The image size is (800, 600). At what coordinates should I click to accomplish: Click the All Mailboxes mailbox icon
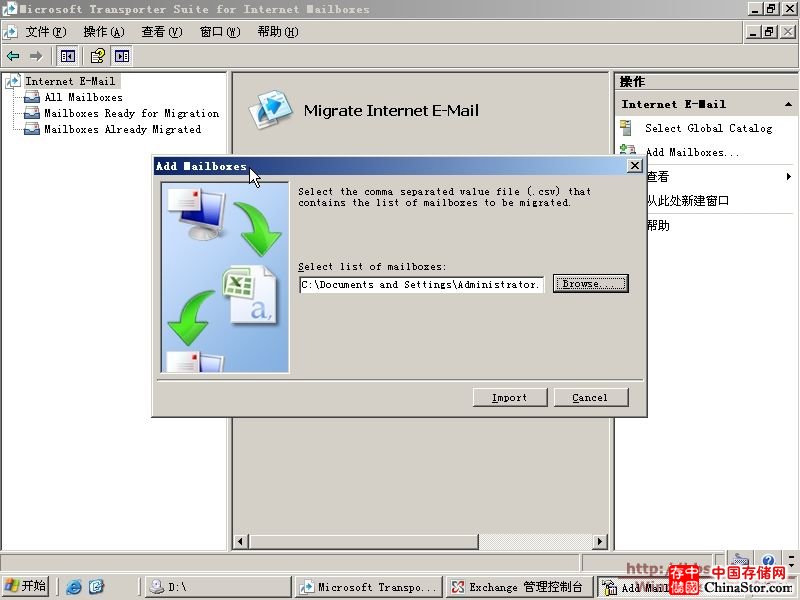(32, 97)
